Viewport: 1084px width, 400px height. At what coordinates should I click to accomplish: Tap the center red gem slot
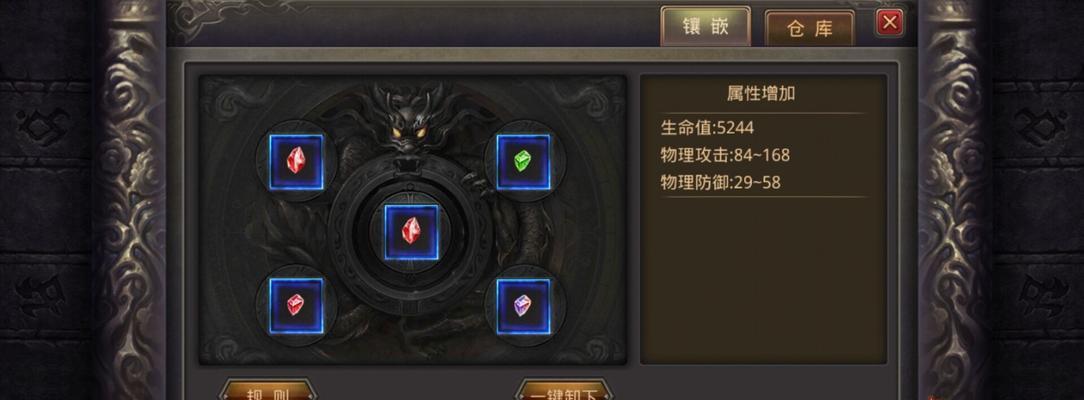pyautogui.click(x=411, y=232)
